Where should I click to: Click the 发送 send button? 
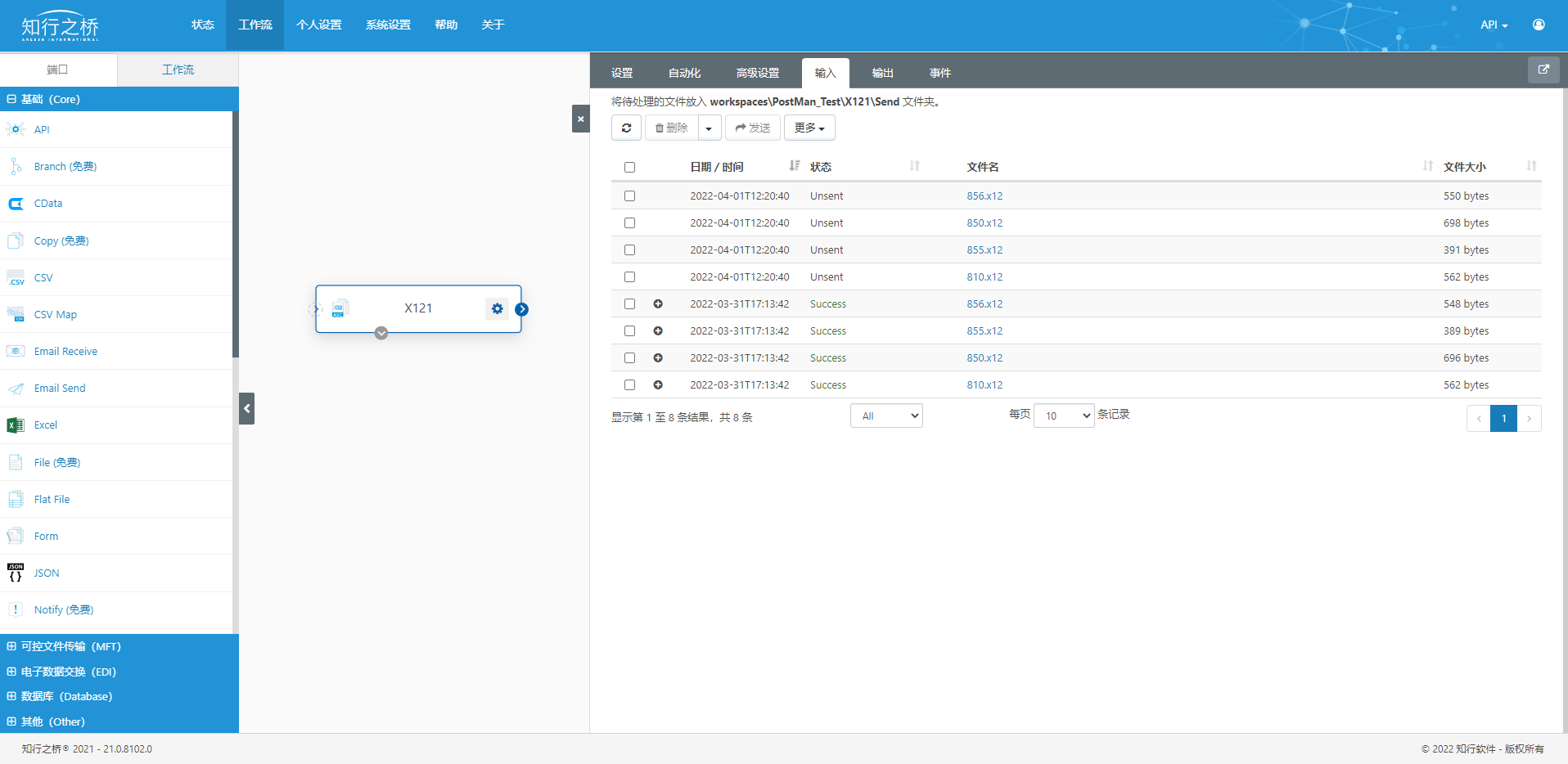(x=753, y=128)
